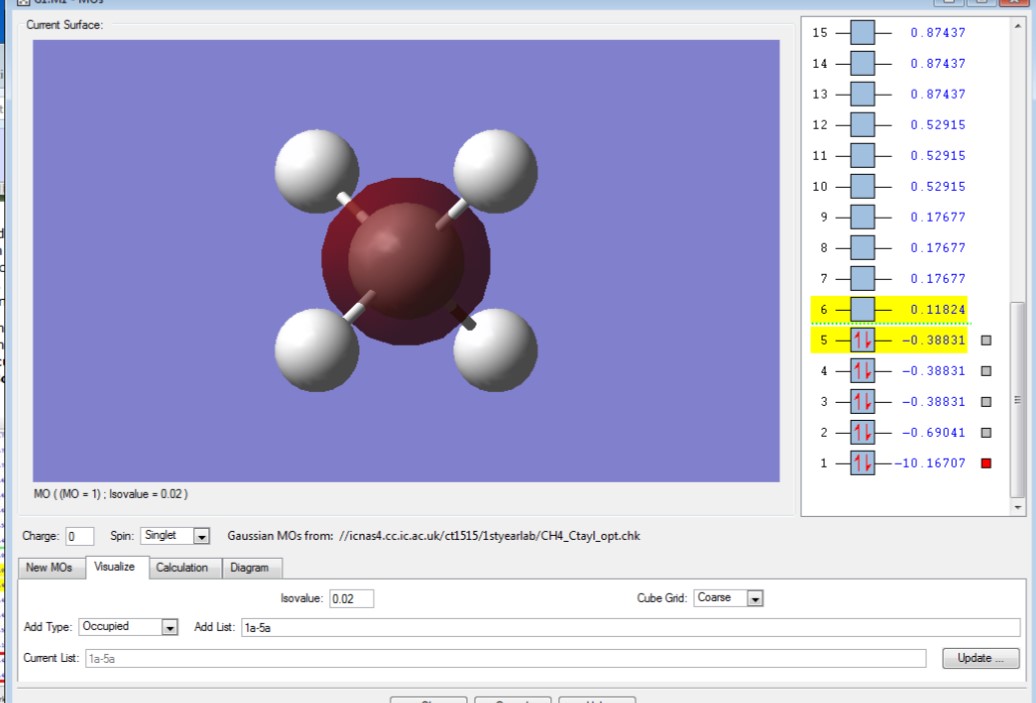Toggle red surface marker for orbital 1

tap(986, 464)
